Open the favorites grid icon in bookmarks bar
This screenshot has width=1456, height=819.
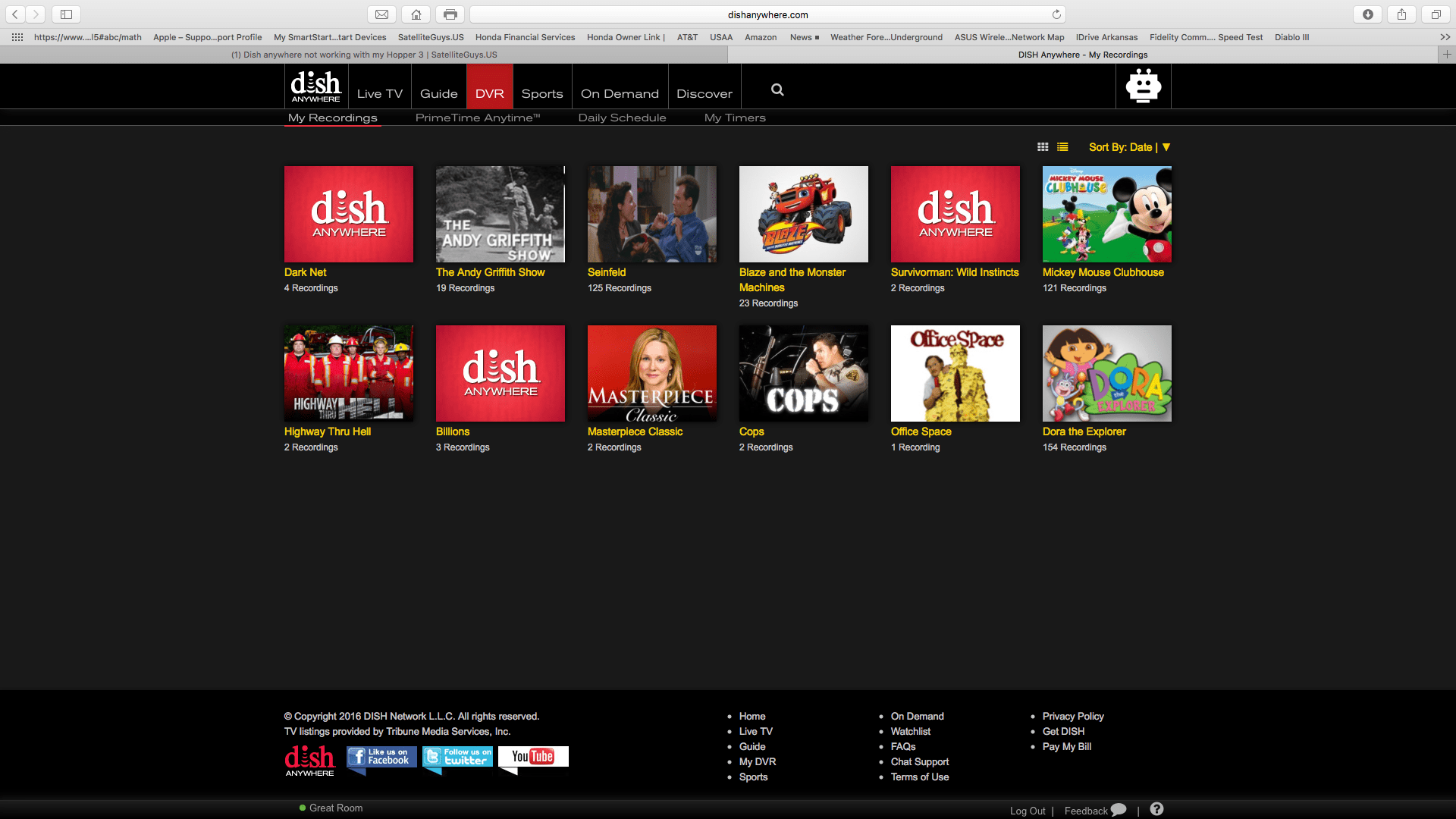pyautogui.click(x=17, y=37)
